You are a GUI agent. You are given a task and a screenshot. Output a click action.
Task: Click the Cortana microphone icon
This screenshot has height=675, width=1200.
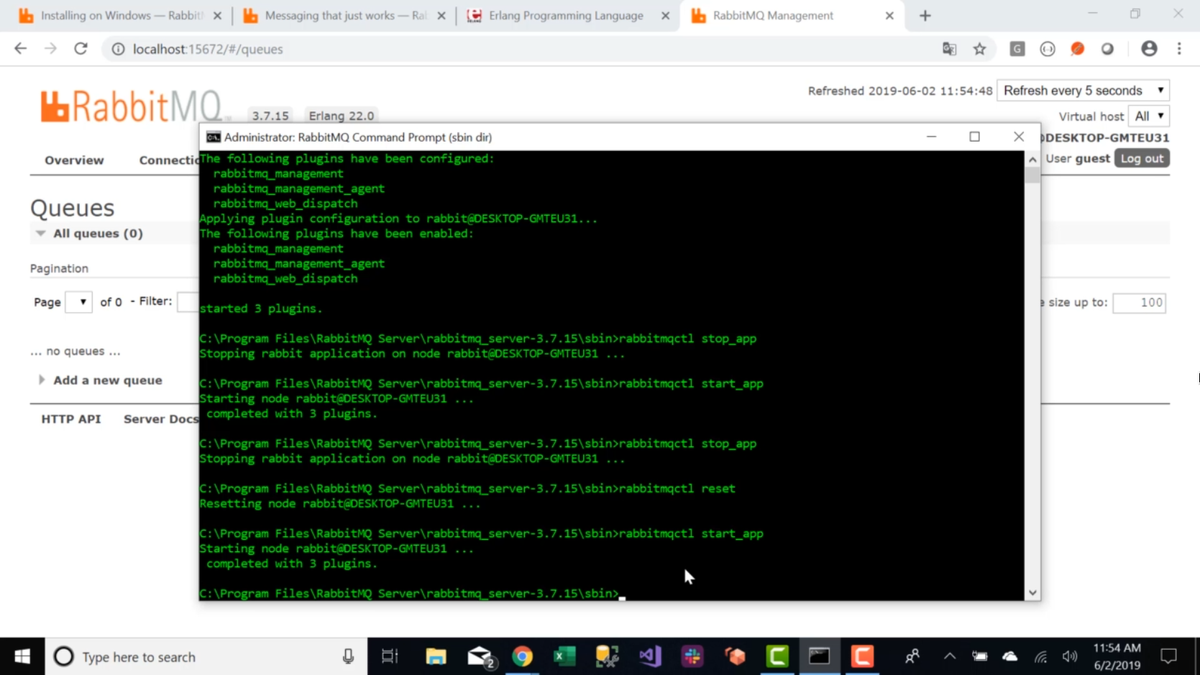point(348,657)
